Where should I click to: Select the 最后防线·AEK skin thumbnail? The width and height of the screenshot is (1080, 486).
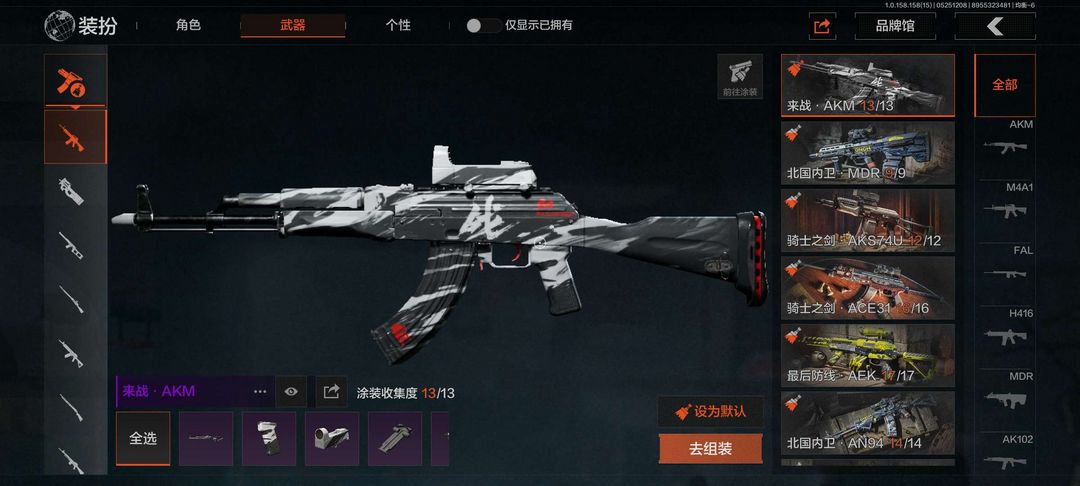[868, 355]
